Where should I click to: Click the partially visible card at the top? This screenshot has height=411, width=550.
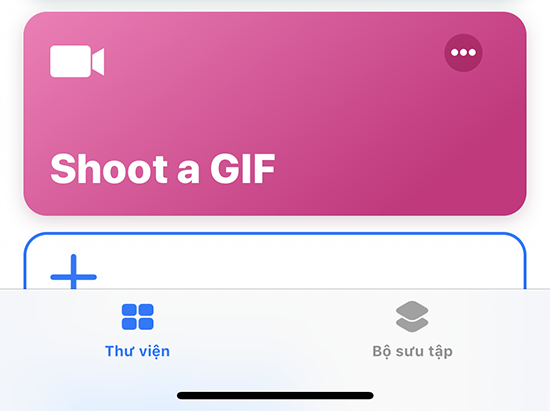275,2
